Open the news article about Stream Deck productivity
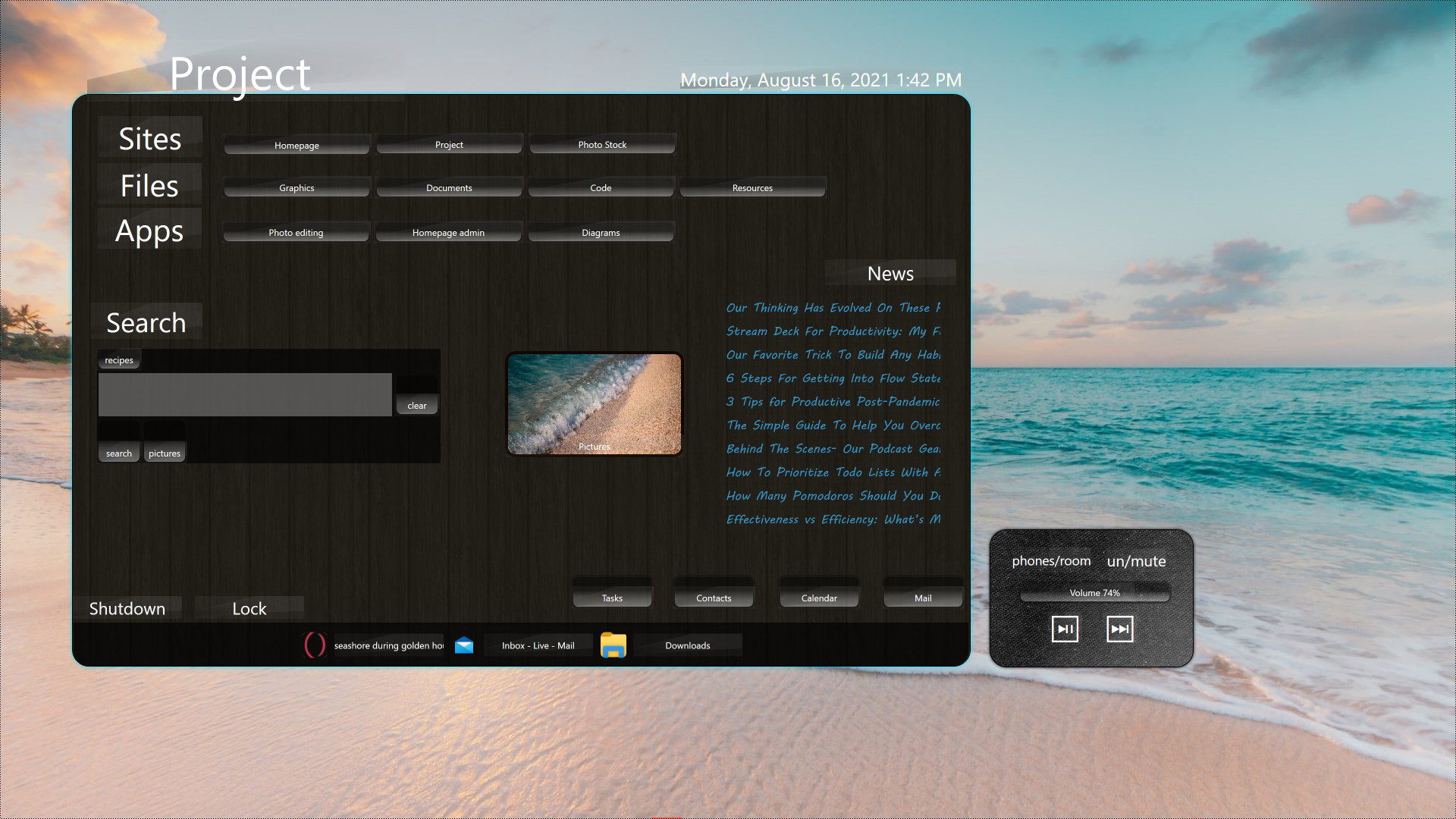This screenshot has width=1456, height=819. 830,331
